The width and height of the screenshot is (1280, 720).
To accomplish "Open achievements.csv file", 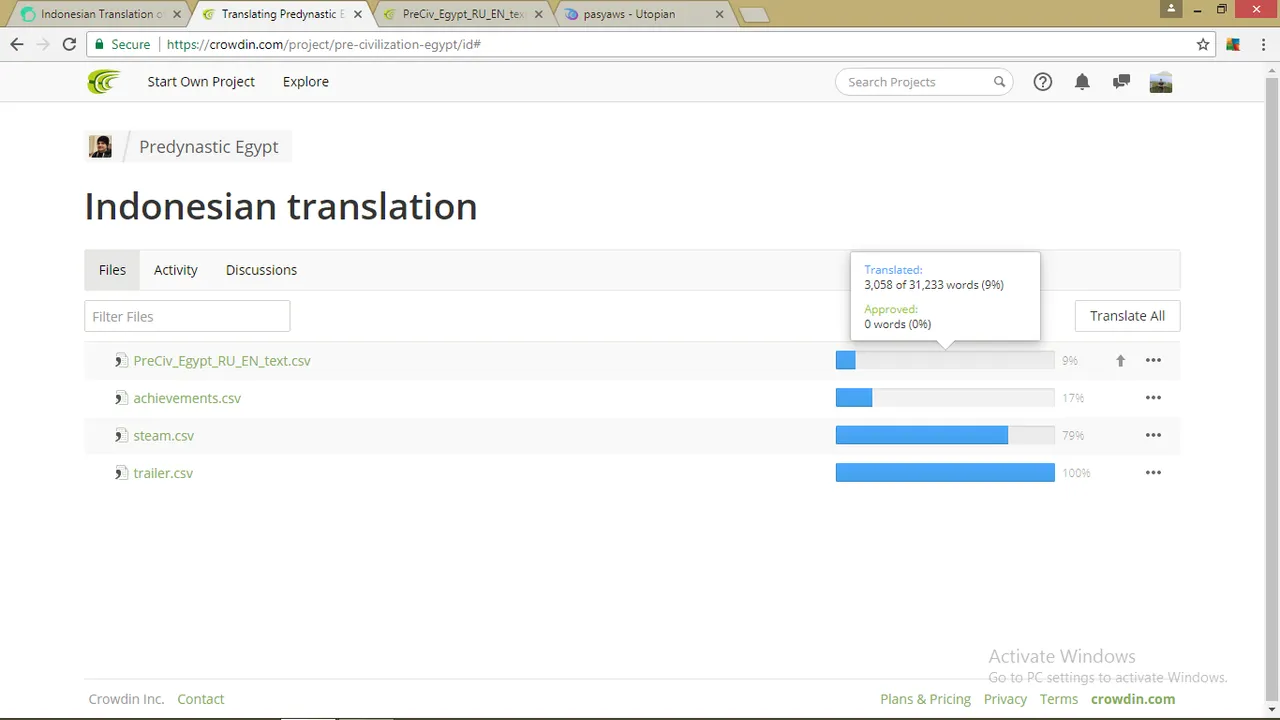I will (187, 398).
